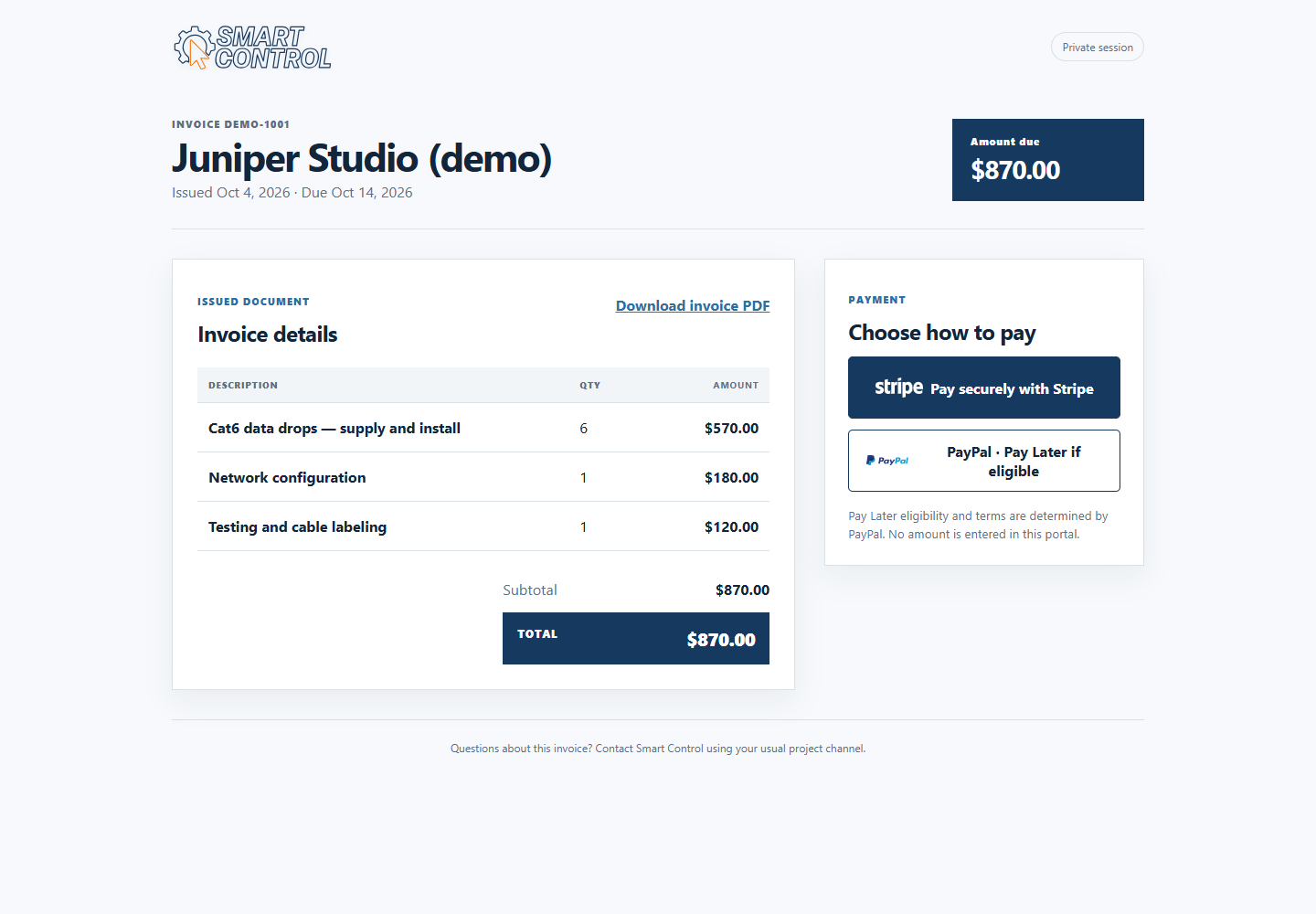The width and height of the screenshot is (1316, 914).
Task: Click the ISSUED DOCUMENT label
Action: tap(253, 302)
